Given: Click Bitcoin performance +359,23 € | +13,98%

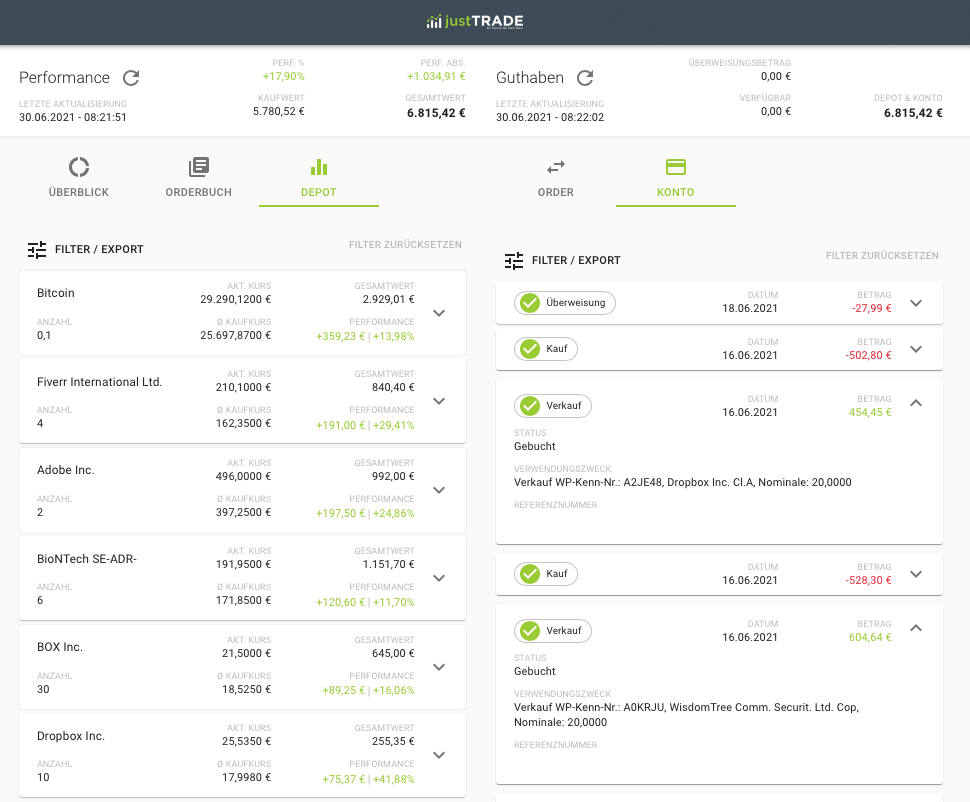Looking at the screenshot, I should pos(366,337).
